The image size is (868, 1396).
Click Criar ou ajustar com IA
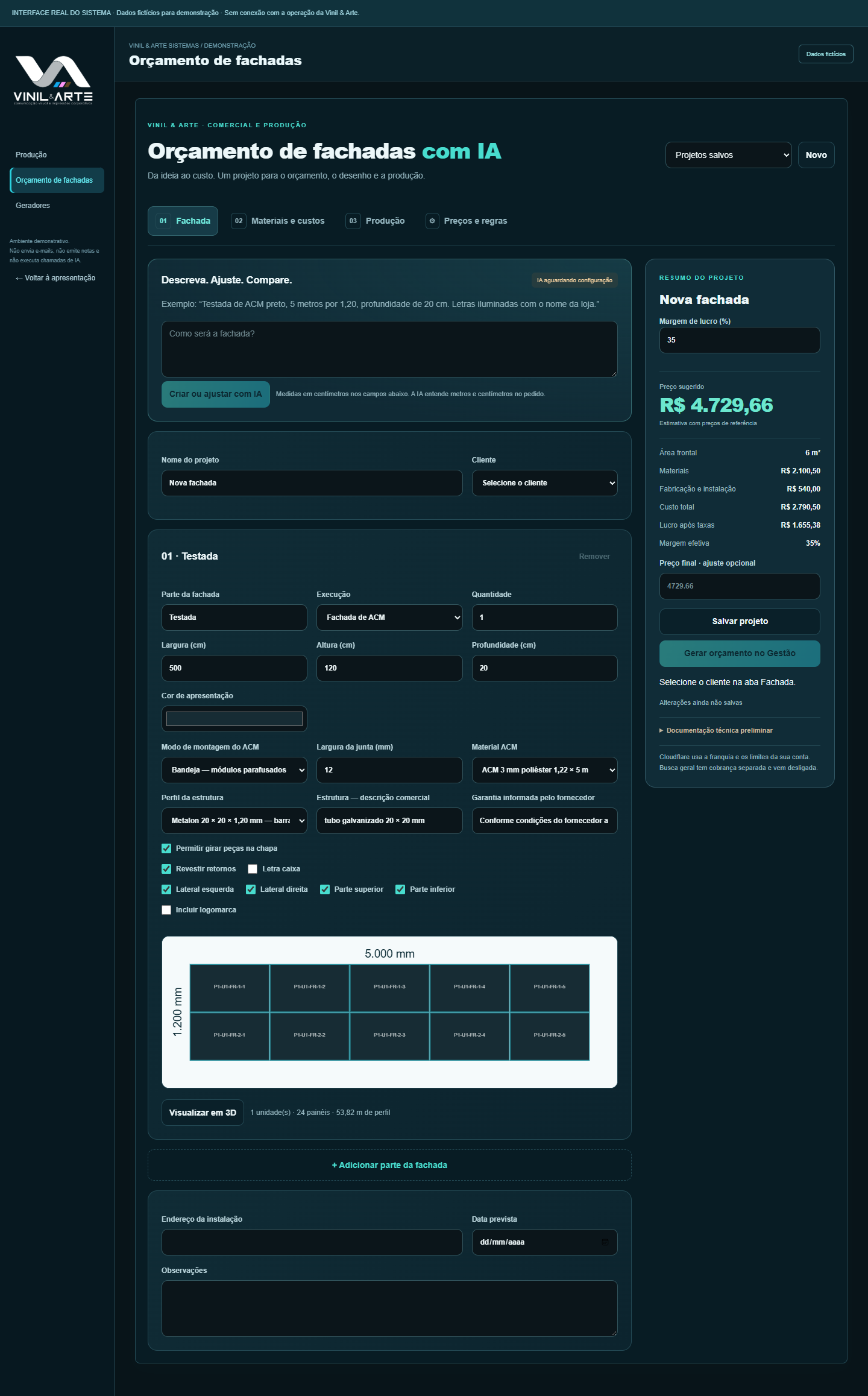(x=215, y=394)
